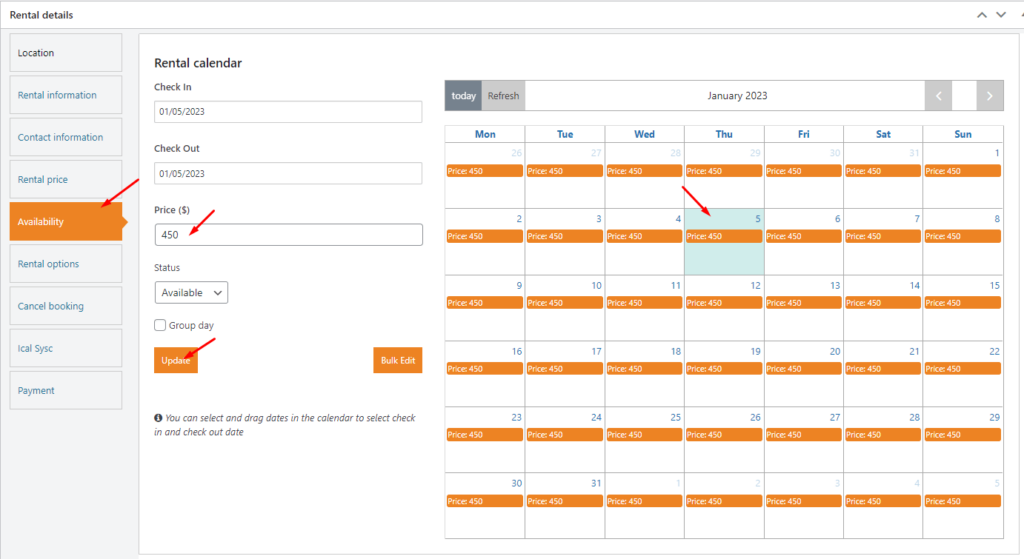This screenshot has width=1024, height=559.
Task: Click the Check In date field
Action: (x=288, y=111)
